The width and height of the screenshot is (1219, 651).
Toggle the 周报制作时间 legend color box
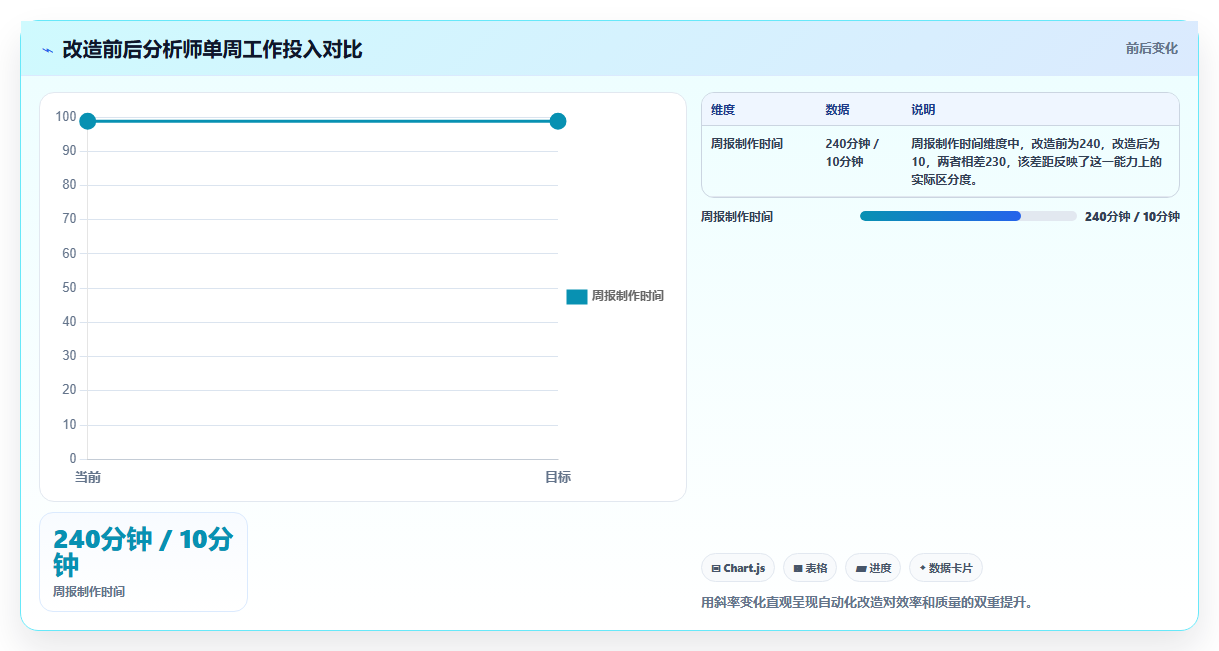[x=577, y=296]
